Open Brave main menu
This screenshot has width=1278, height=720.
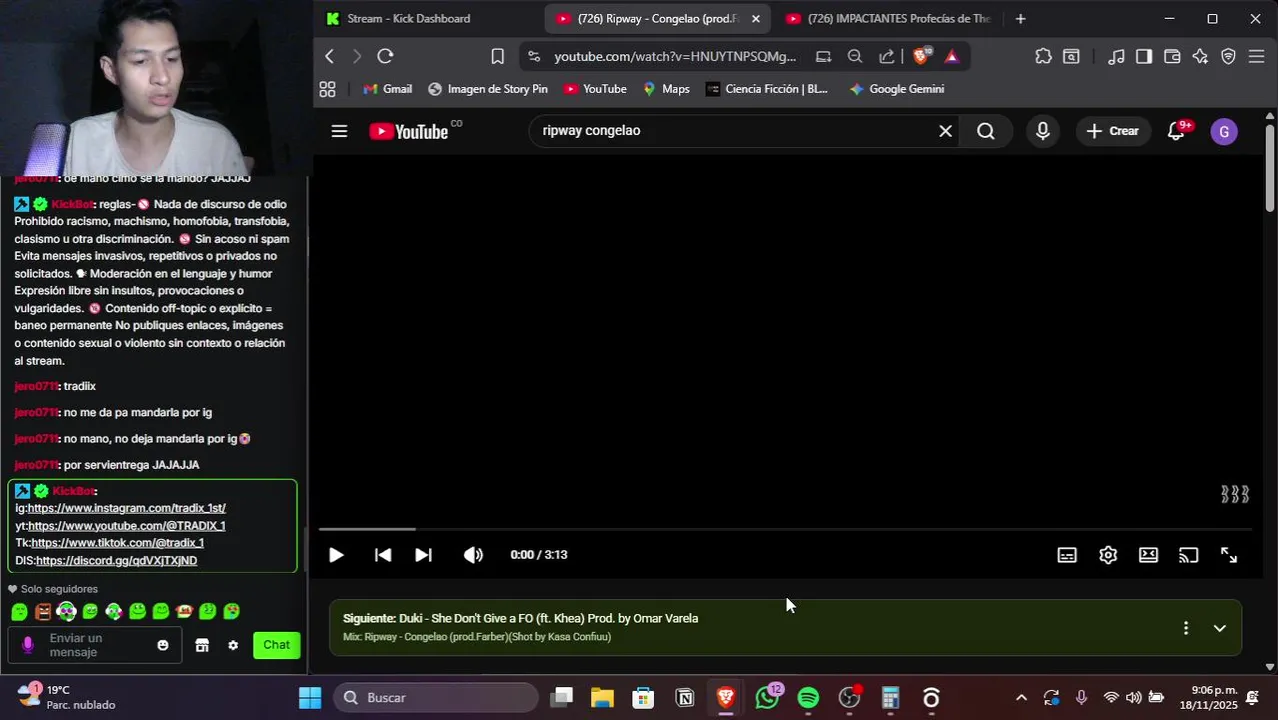pyautogui.click(x=1257, y=56)
